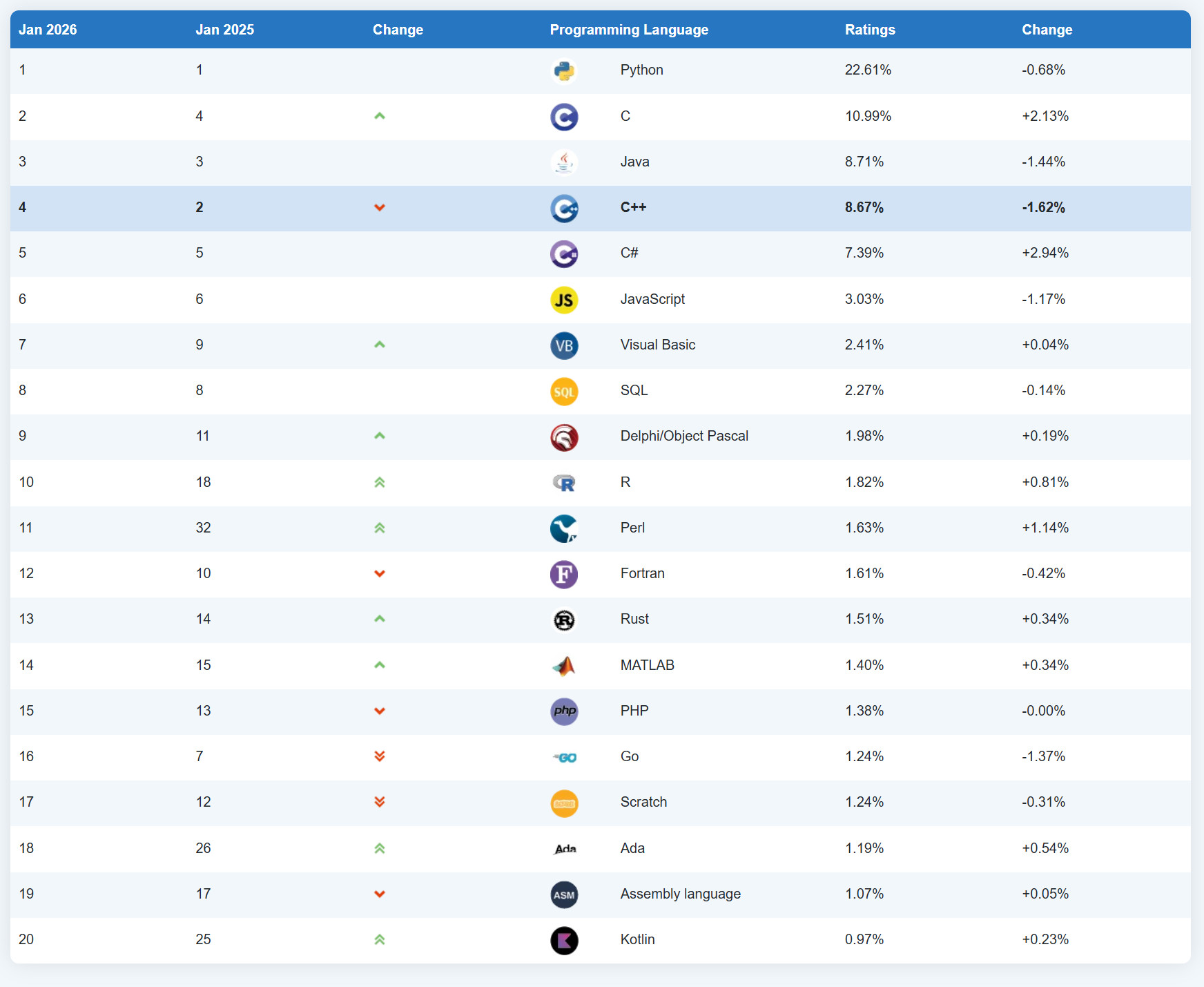Click the Perl logo icon
Viewport: 1204px width, 987px height.
click(x=564, y=528)
